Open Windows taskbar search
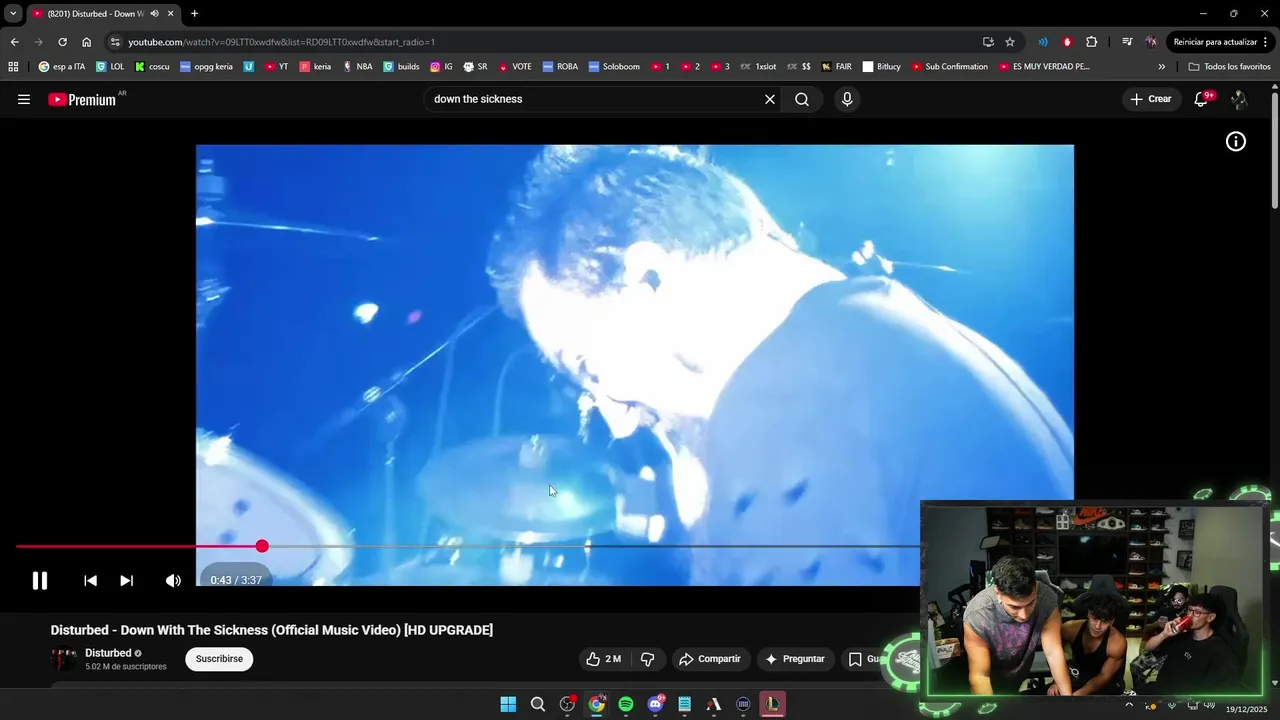 [537, 704]
